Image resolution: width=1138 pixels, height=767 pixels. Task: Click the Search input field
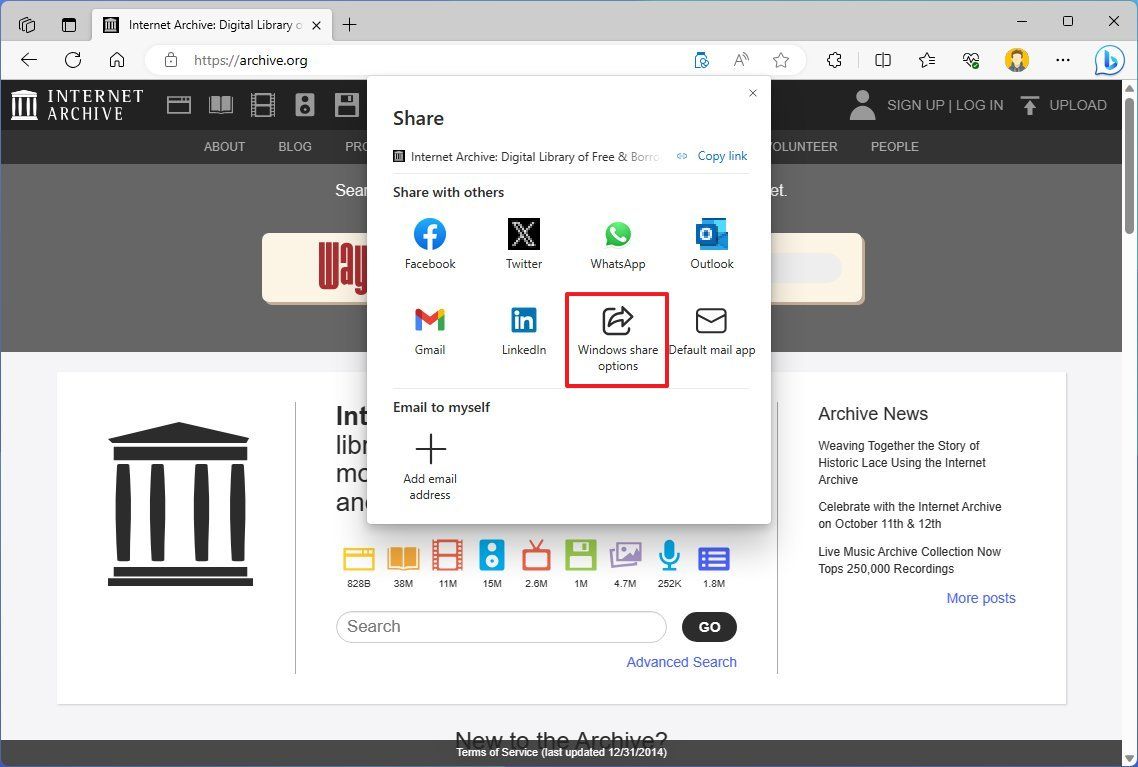(500, 627)
